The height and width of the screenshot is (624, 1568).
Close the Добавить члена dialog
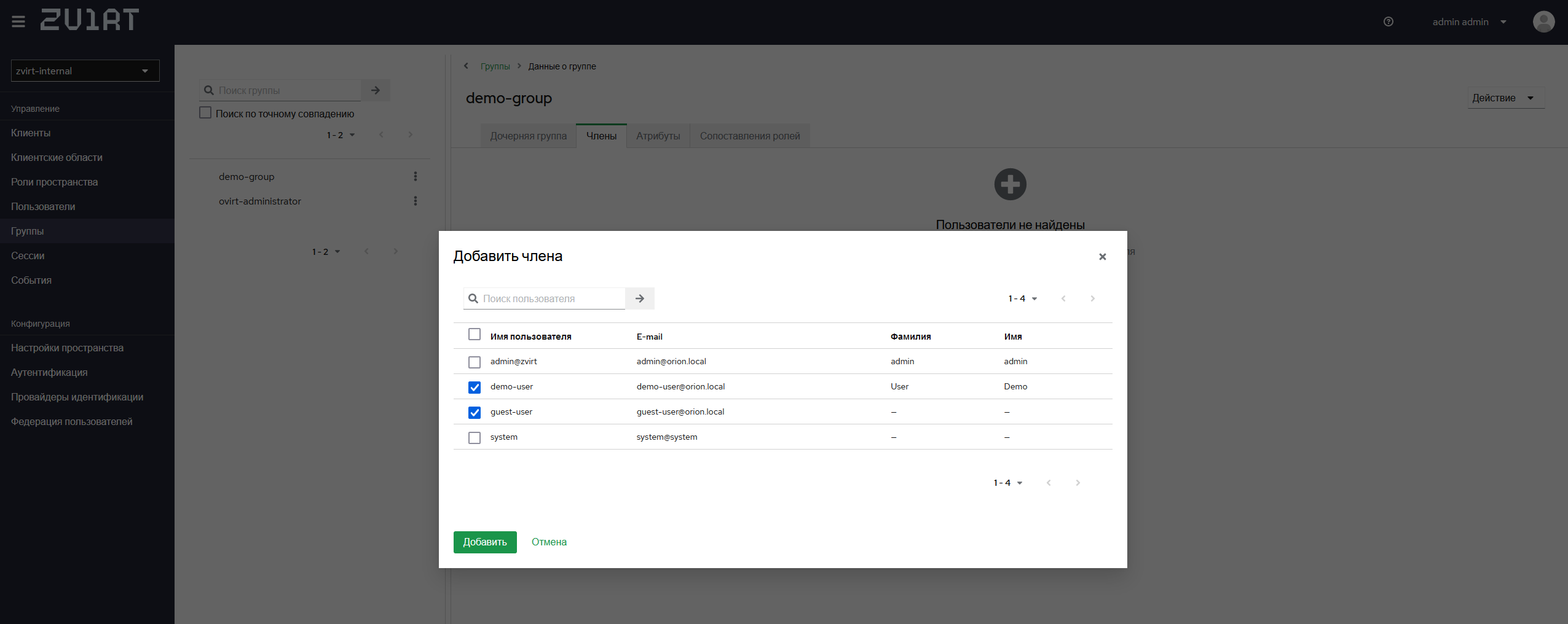(1102, 257)
